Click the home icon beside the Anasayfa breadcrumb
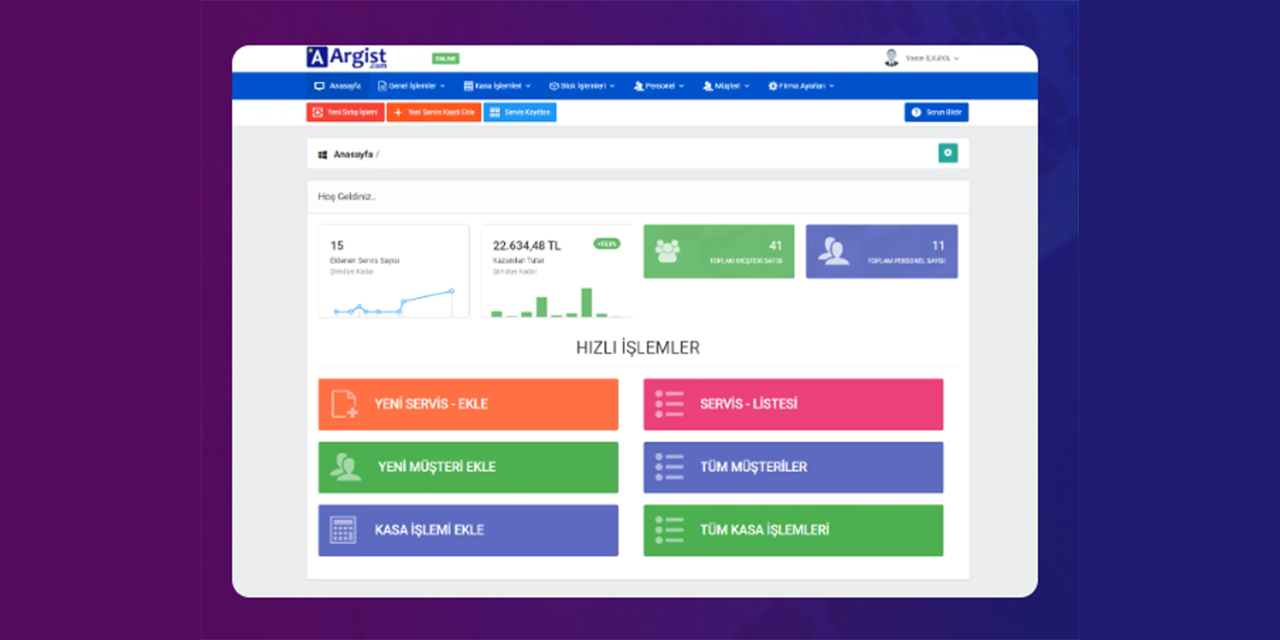The width and height of the screenshot is (1280, 640). click(x=322, y=154)
